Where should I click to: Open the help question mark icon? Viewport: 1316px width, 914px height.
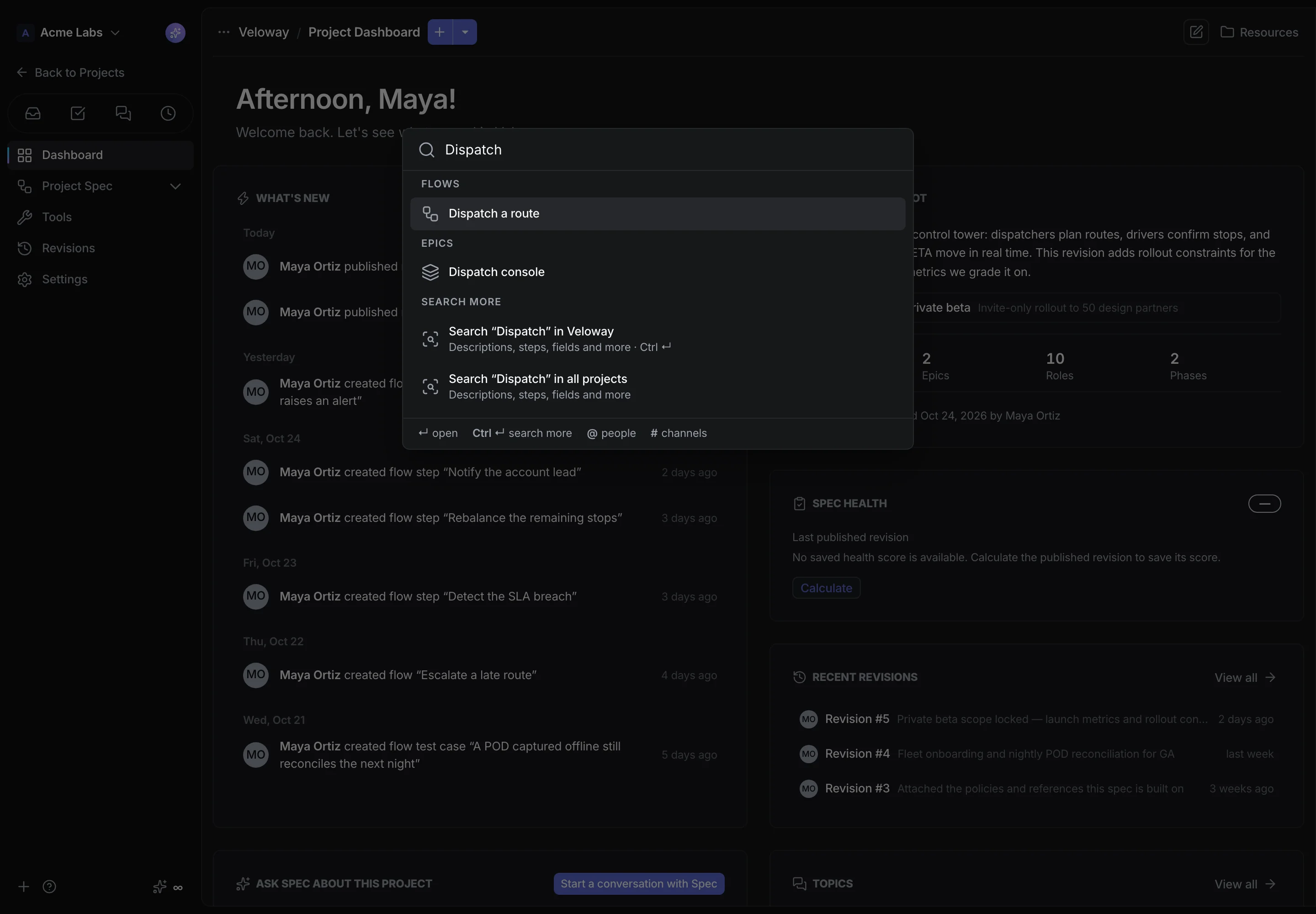pyautogui.click(x=49, y=887)
